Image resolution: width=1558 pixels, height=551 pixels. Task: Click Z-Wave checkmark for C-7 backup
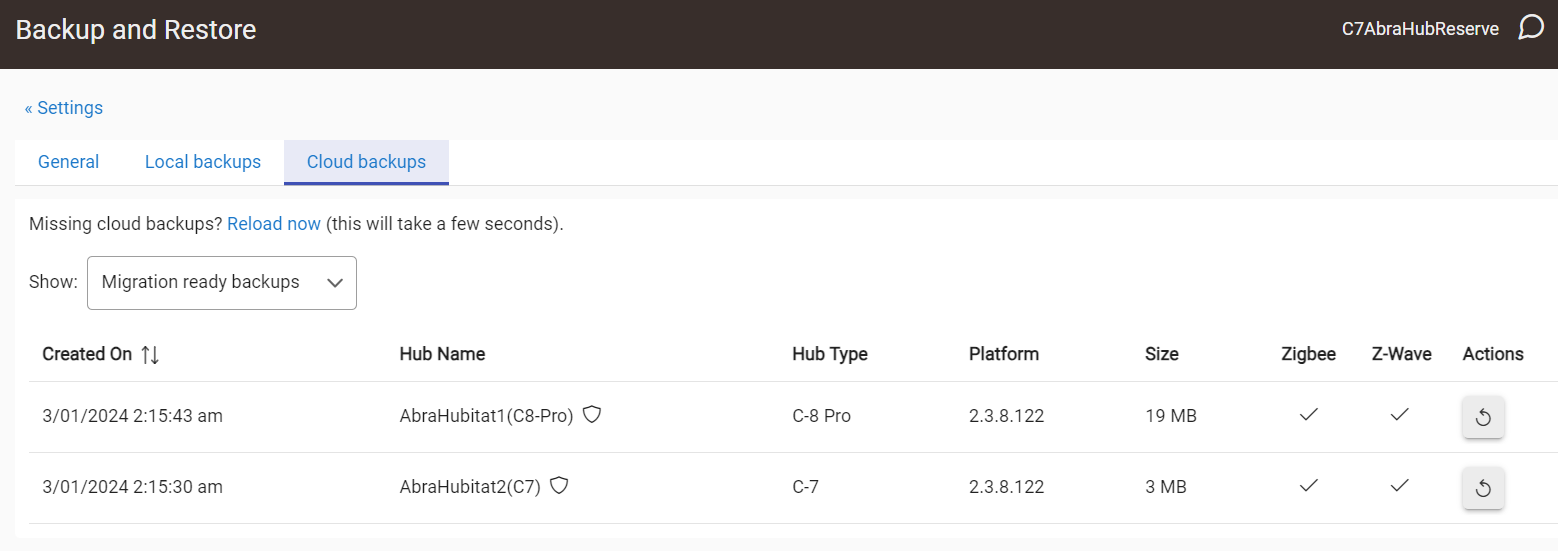pos(1400,485)
